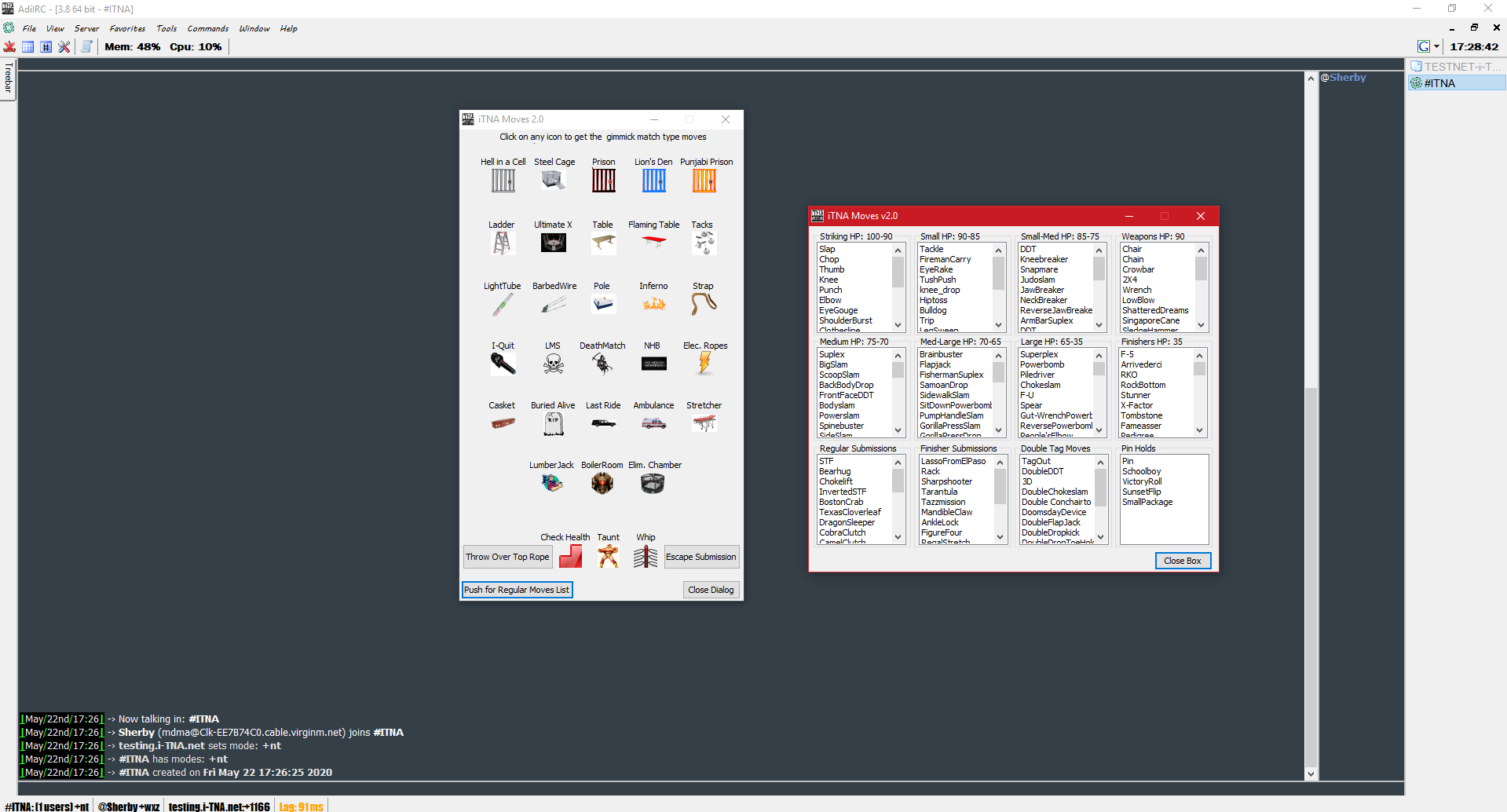Screen dimensions: 1507x812
Task: Click the LMS skull icon
Action: [554, 364]
